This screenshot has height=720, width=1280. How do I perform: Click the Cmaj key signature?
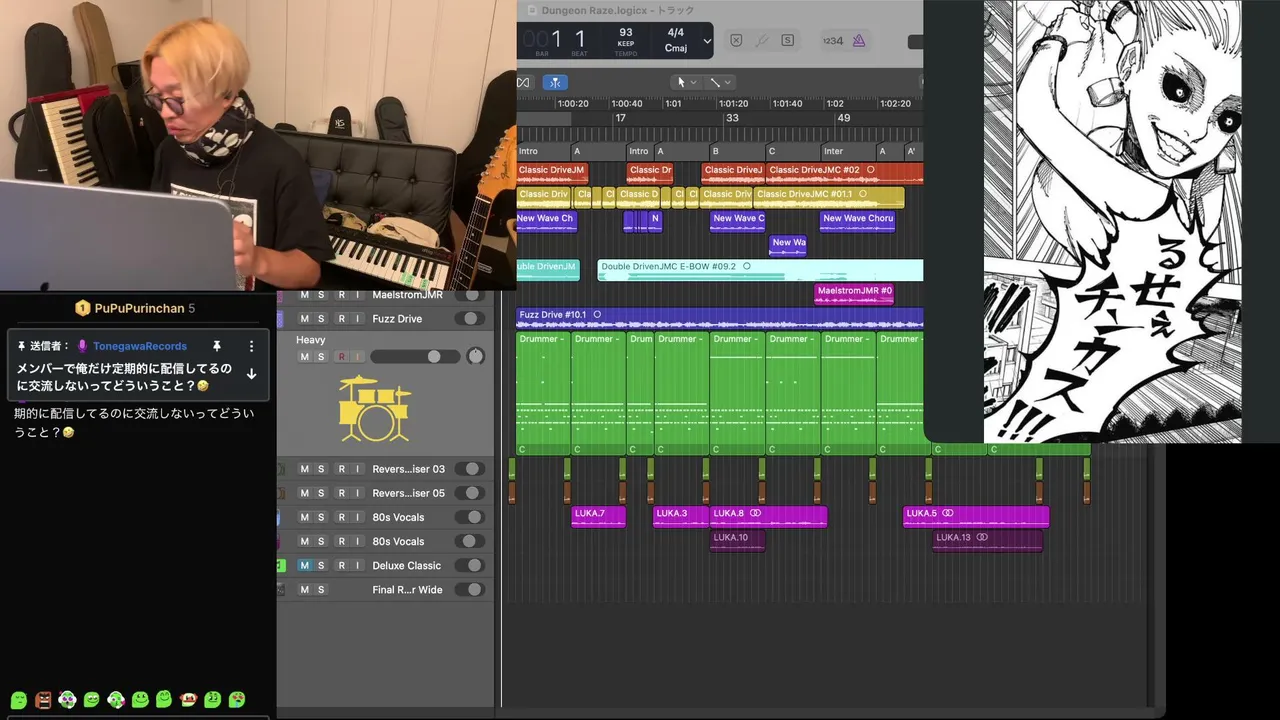point(676,48)
